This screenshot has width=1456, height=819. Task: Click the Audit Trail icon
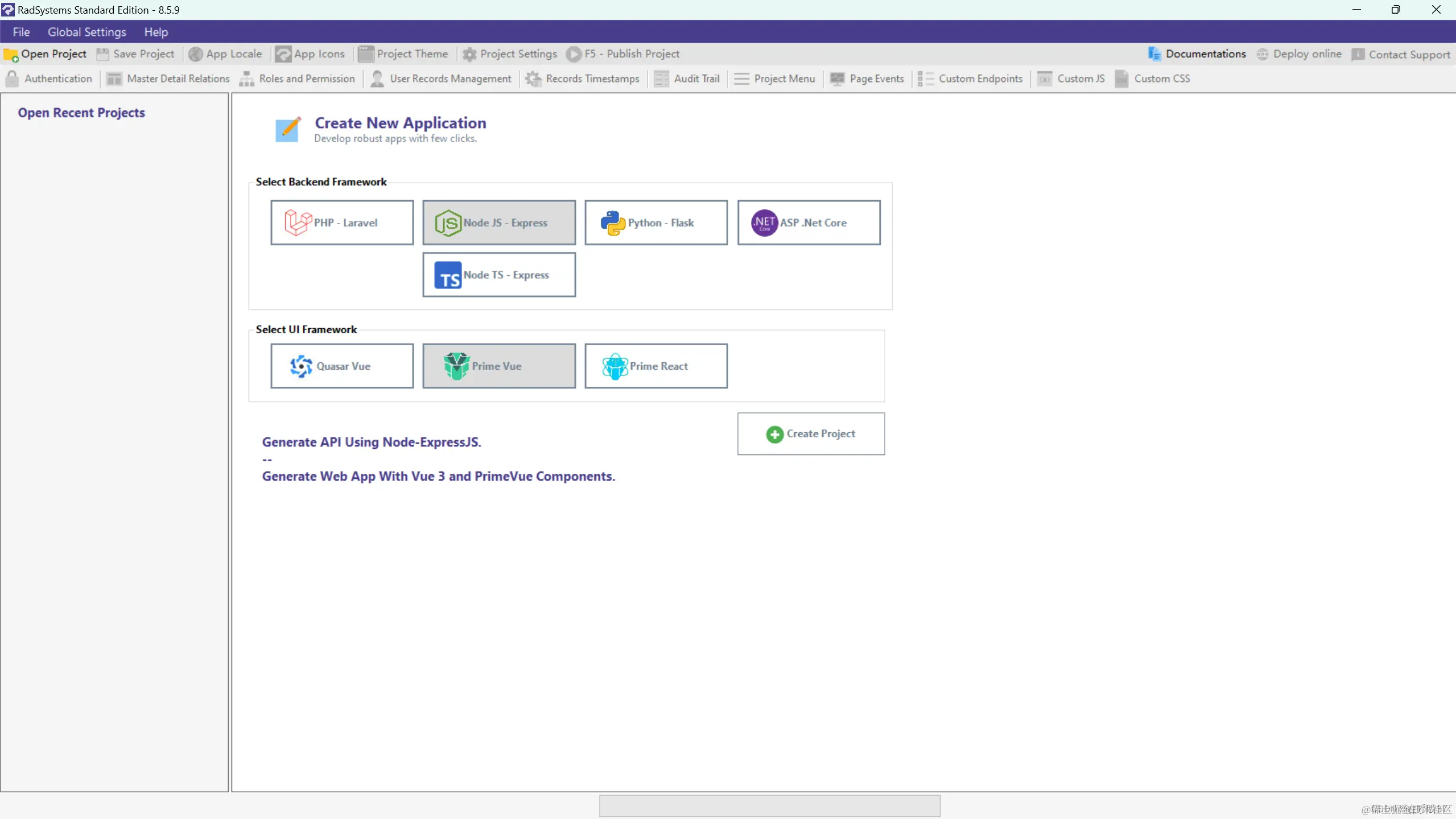pos(661,78)
